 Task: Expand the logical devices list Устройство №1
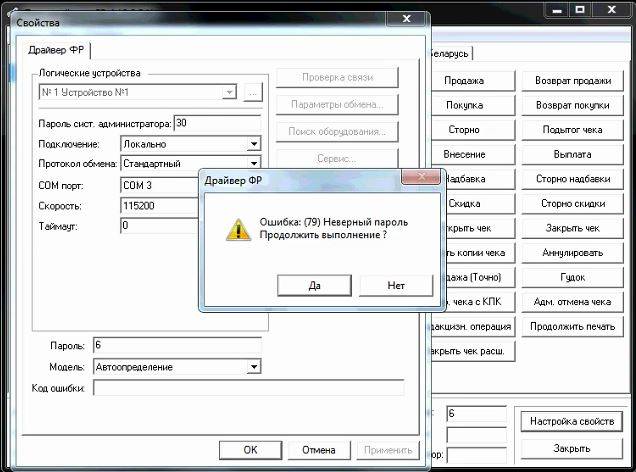click(x=230, y=93)
